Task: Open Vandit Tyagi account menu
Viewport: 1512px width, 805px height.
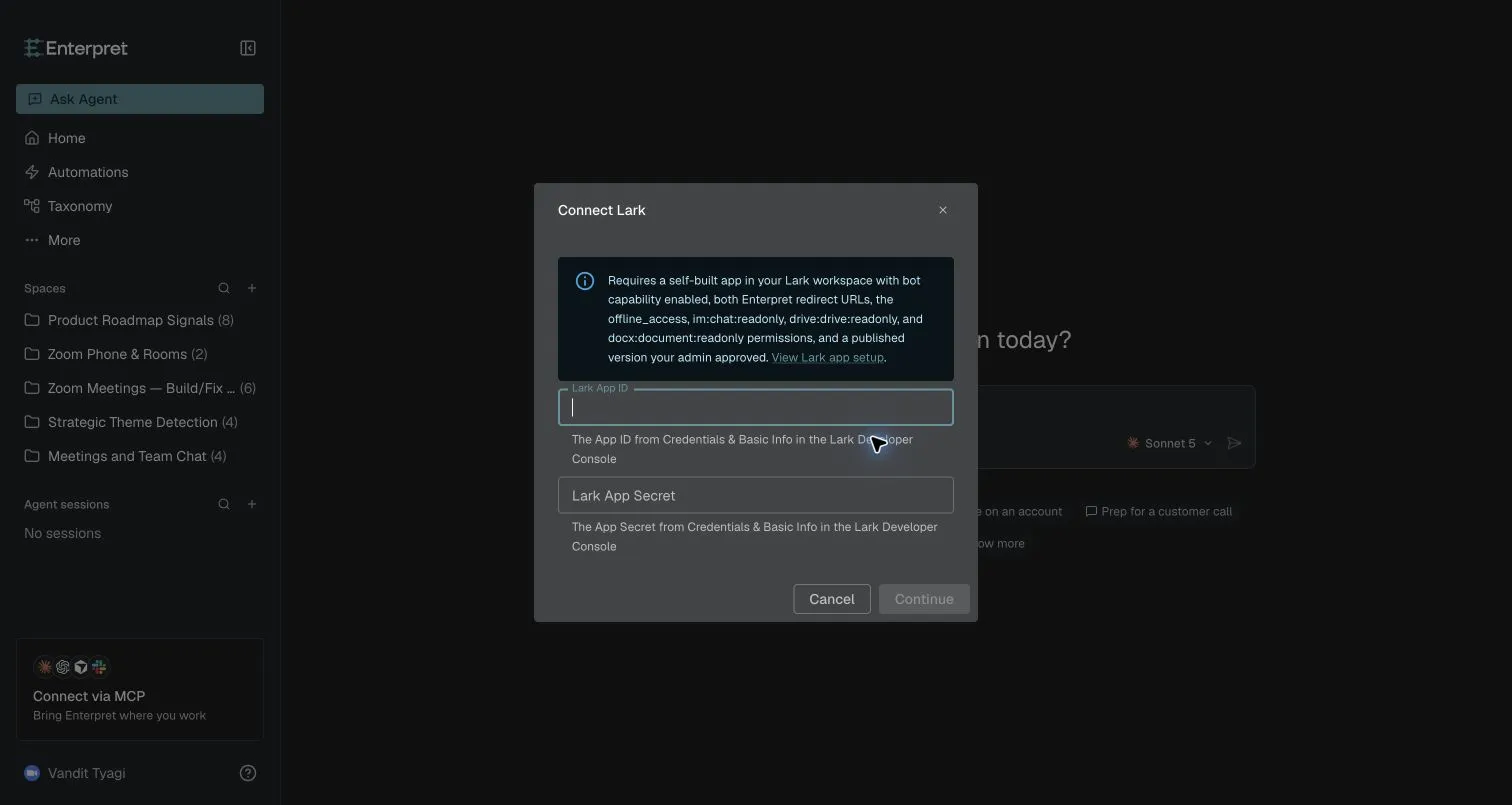Action: coord(75,773)
